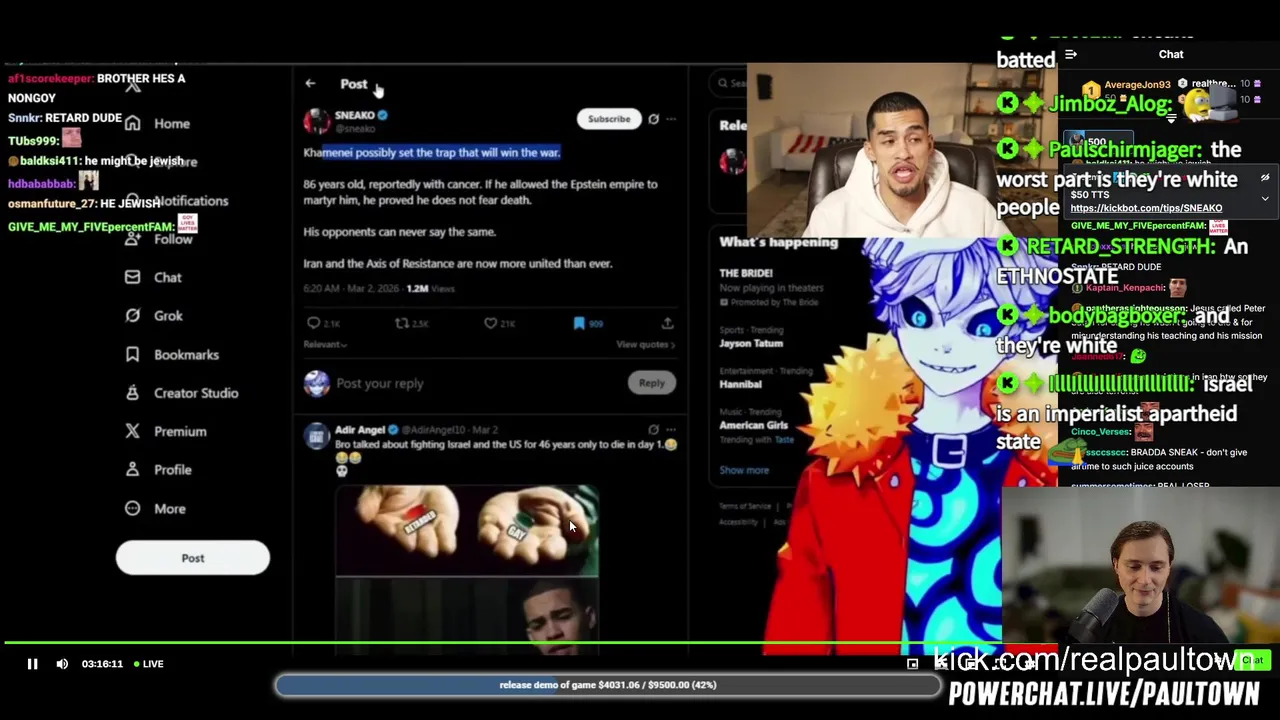Click the Chat envelope icon
This screenshot has width=1280, height=720.
133,277
